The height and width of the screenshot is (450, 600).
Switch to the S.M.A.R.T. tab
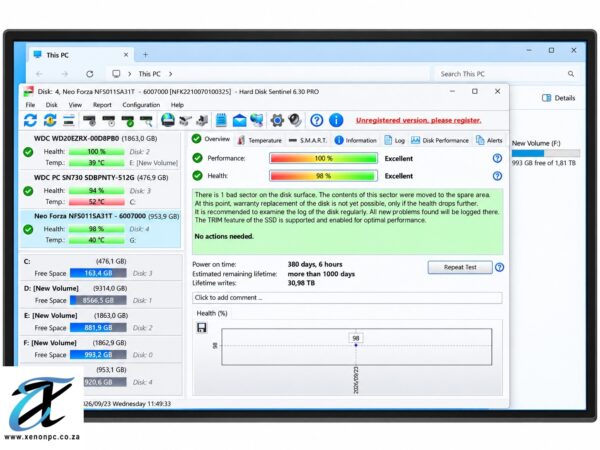coord(308,140)
